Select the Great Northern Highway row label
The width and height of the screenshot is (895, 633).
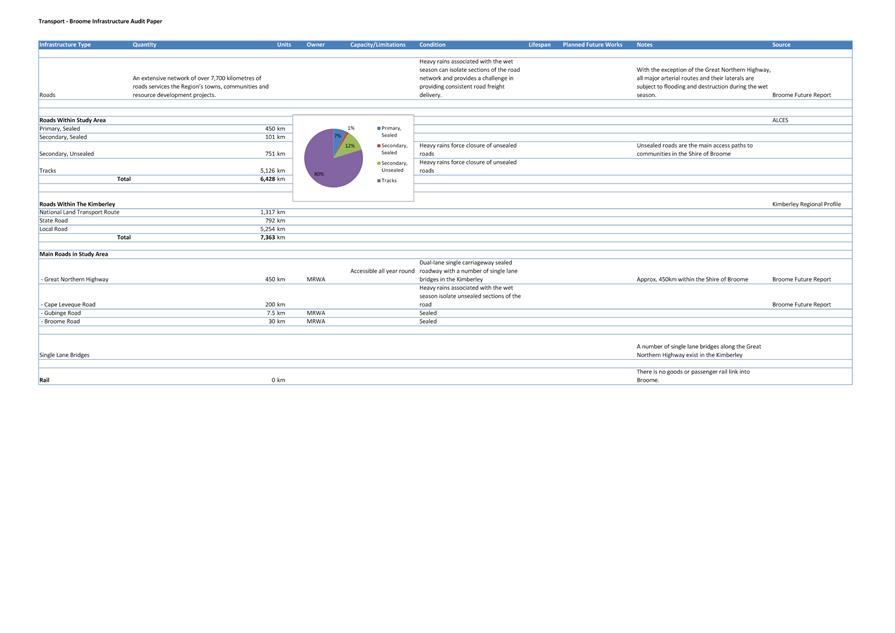click(75, 280)
